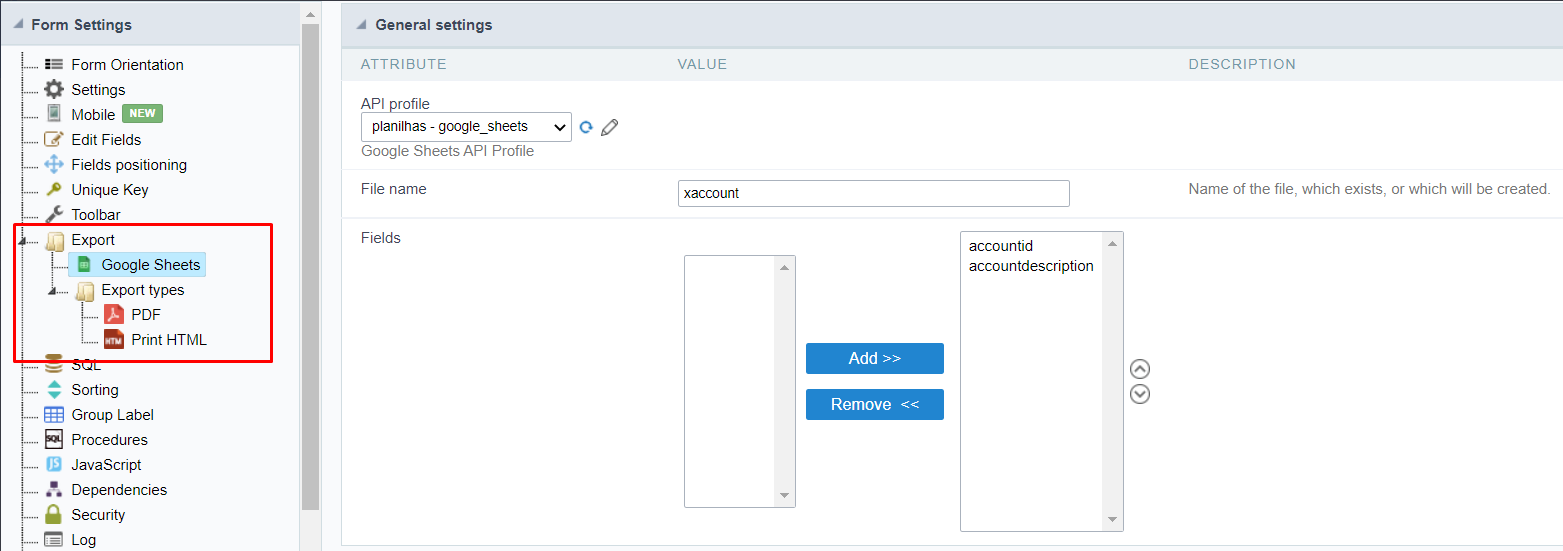Open PDF export settings
The height and width of the screenshot is (551, 1563).
[x=146, y=315]
